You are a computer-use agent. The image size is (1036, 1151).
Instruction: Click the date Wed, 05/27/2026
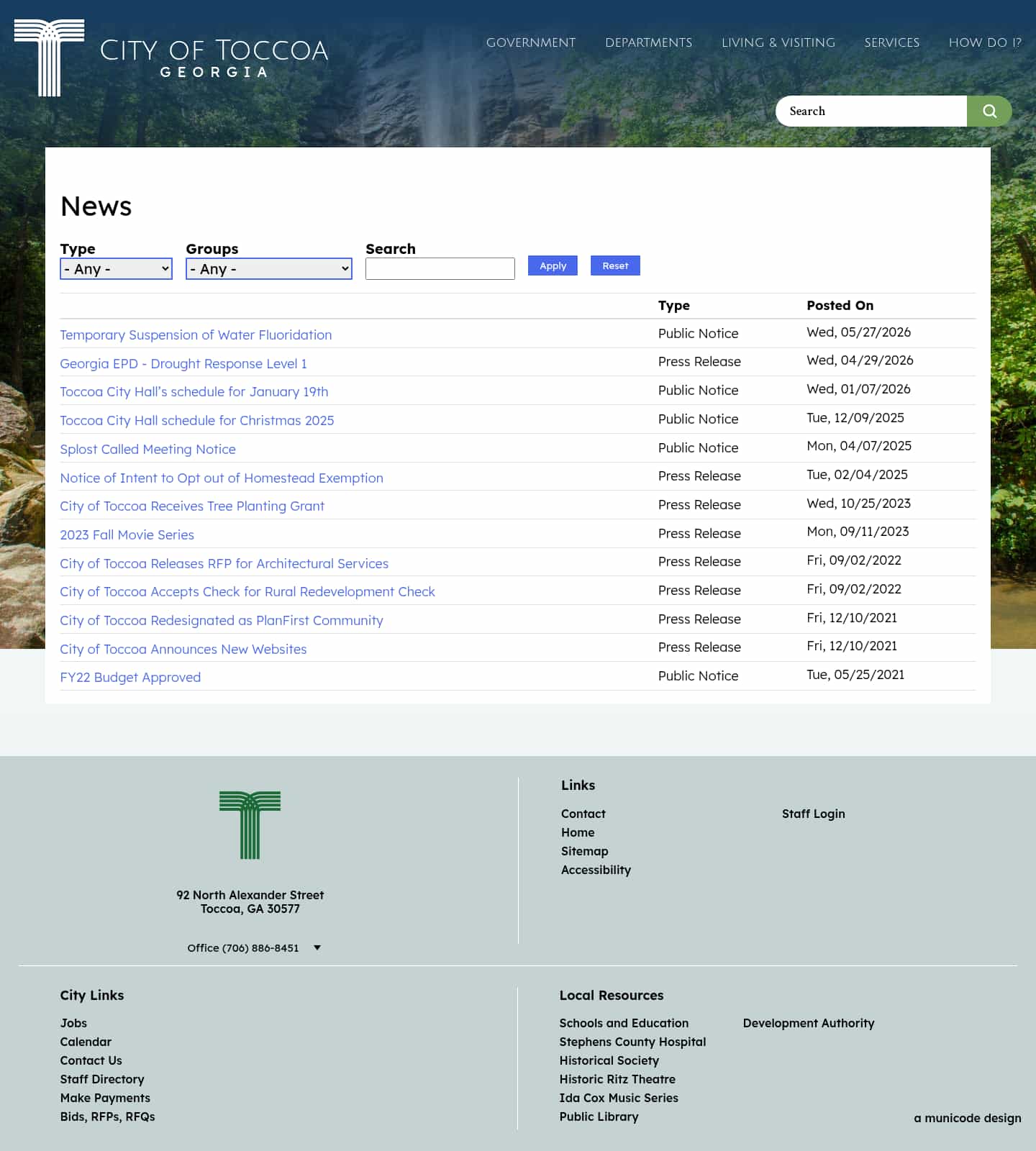pyautogui.click(x=858, y=332)
